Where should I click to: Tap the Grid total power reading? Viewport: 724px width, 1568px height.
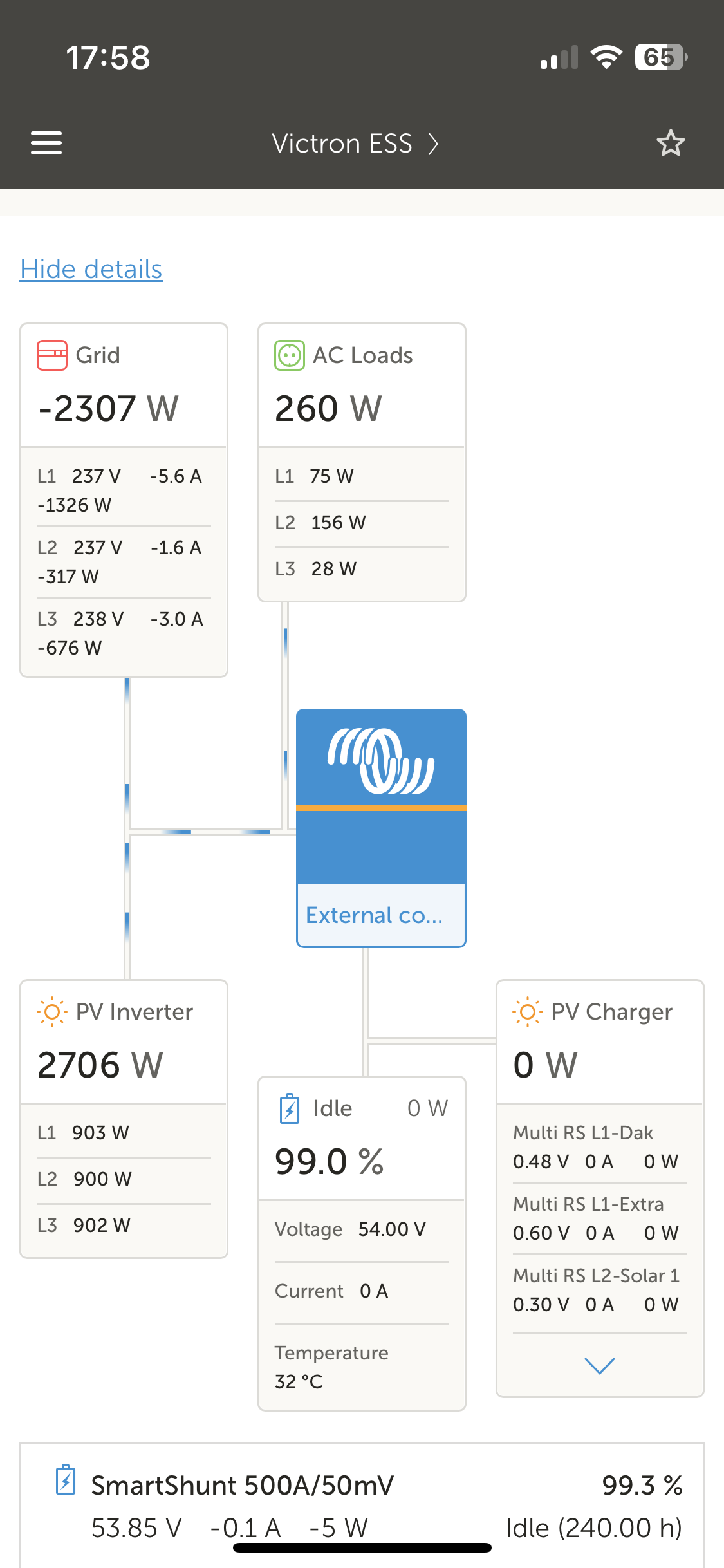point(108,408)
